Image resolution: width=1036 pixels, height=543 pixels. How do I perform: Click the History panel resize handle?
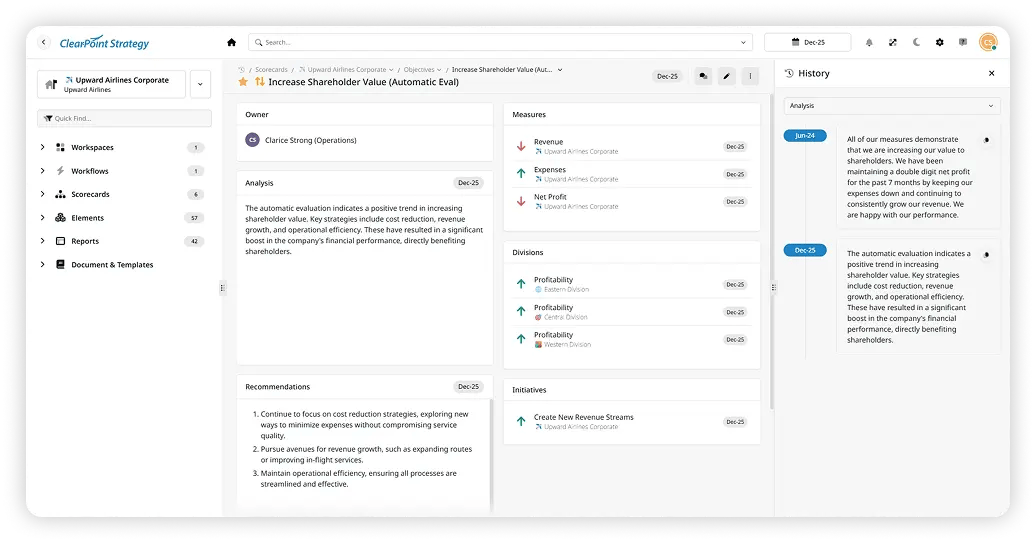coord(774,287)
